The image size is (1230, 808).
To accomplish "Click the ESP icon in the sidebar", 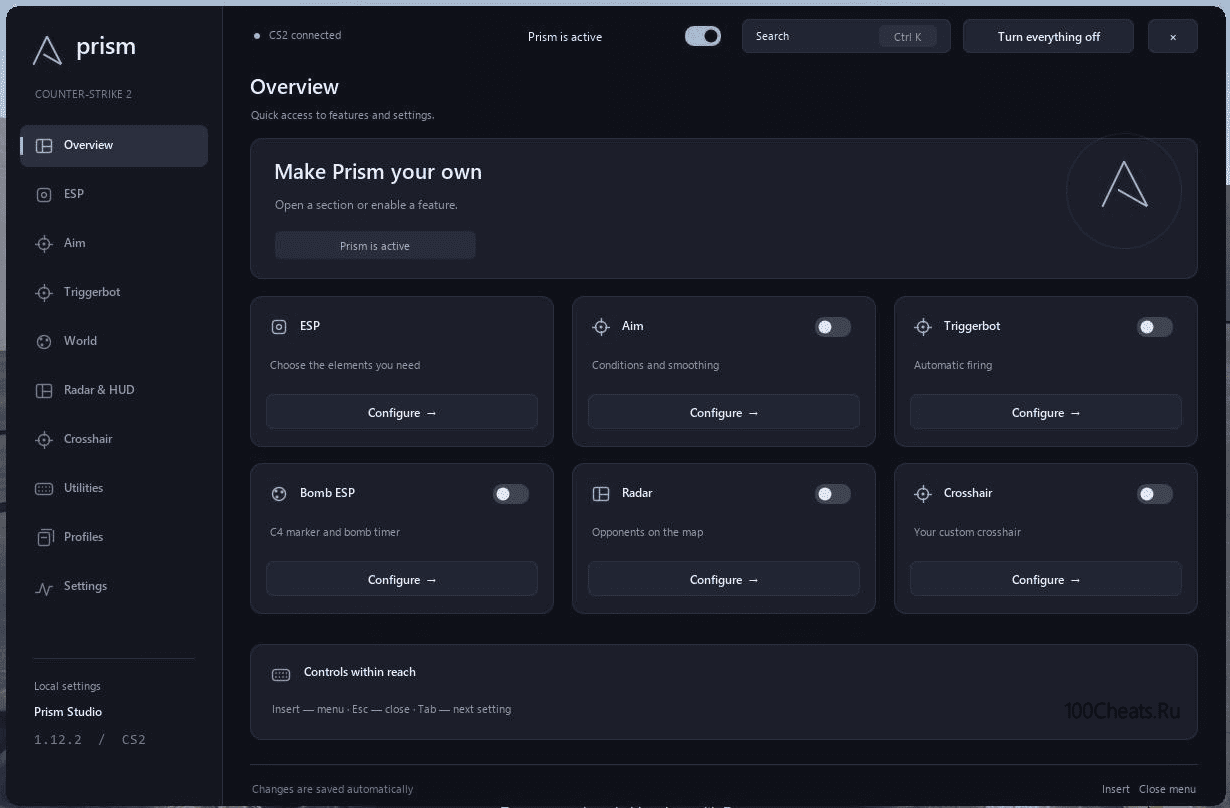I will pyautogui.click(x=44, y=195).
